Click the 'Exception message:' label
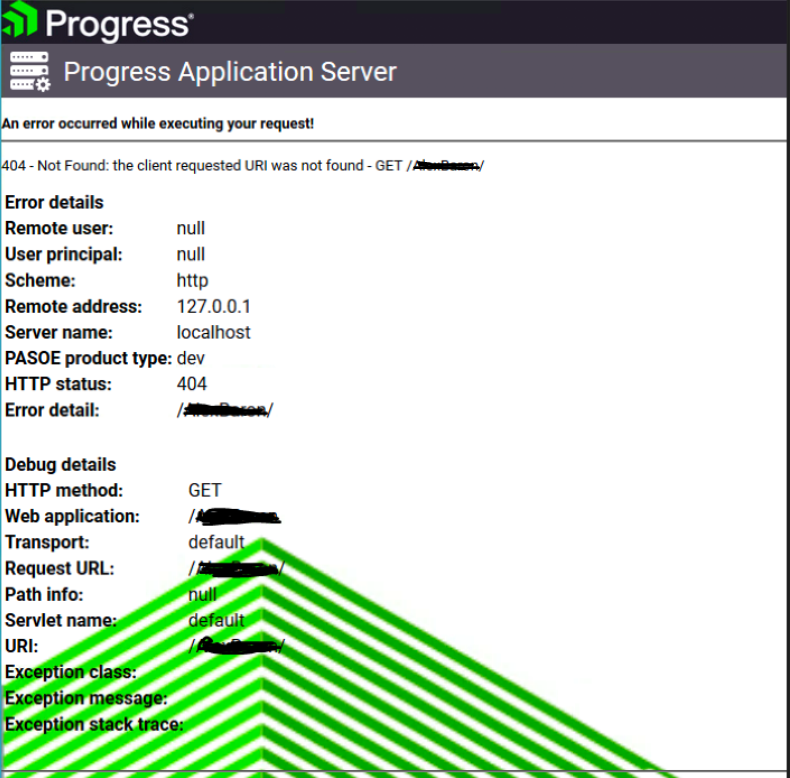This screenshot has height=778, width=790. [86, 699]
